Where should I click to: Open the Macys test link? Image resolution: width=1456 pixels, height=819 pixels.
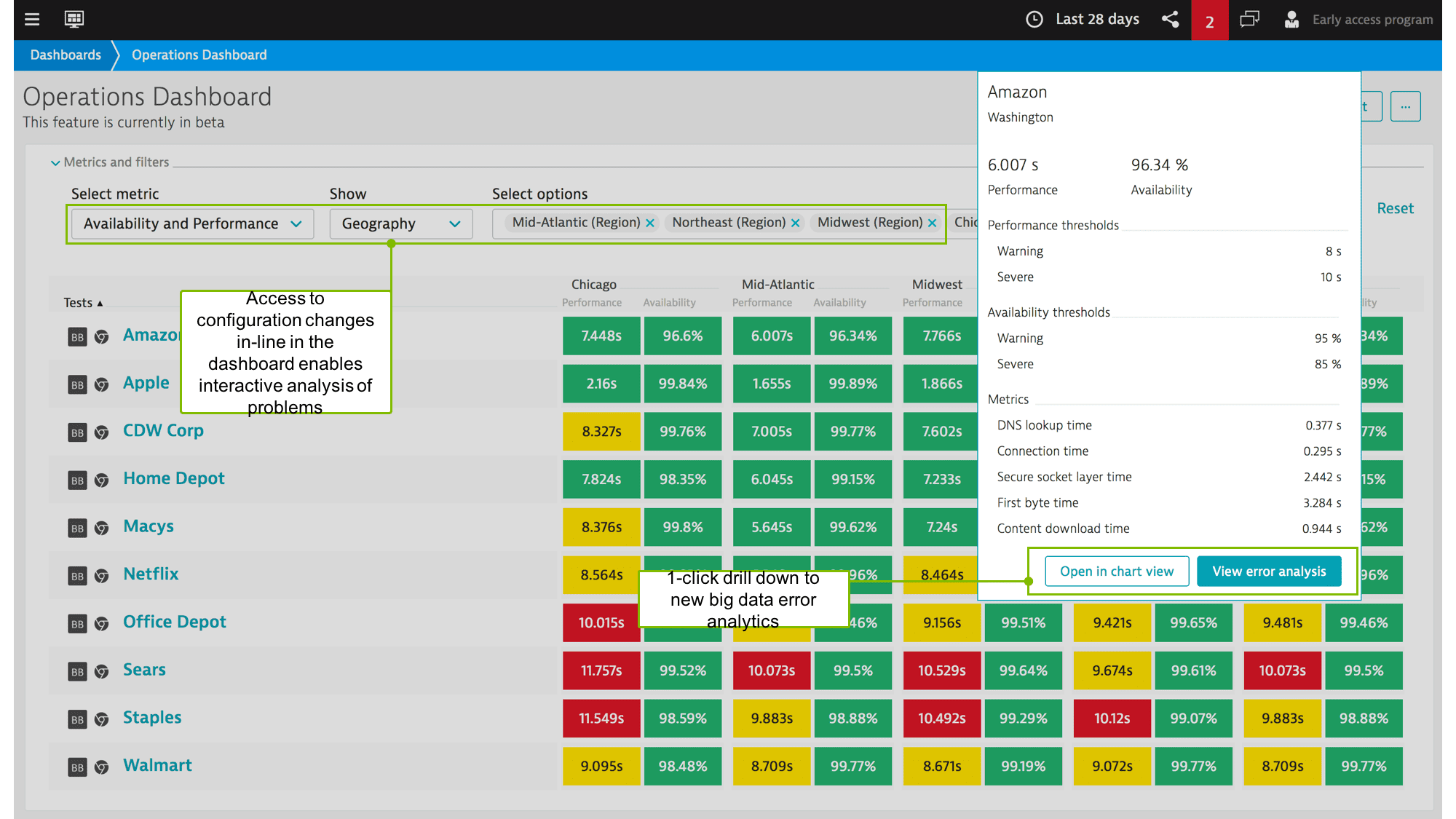[149, 526]
